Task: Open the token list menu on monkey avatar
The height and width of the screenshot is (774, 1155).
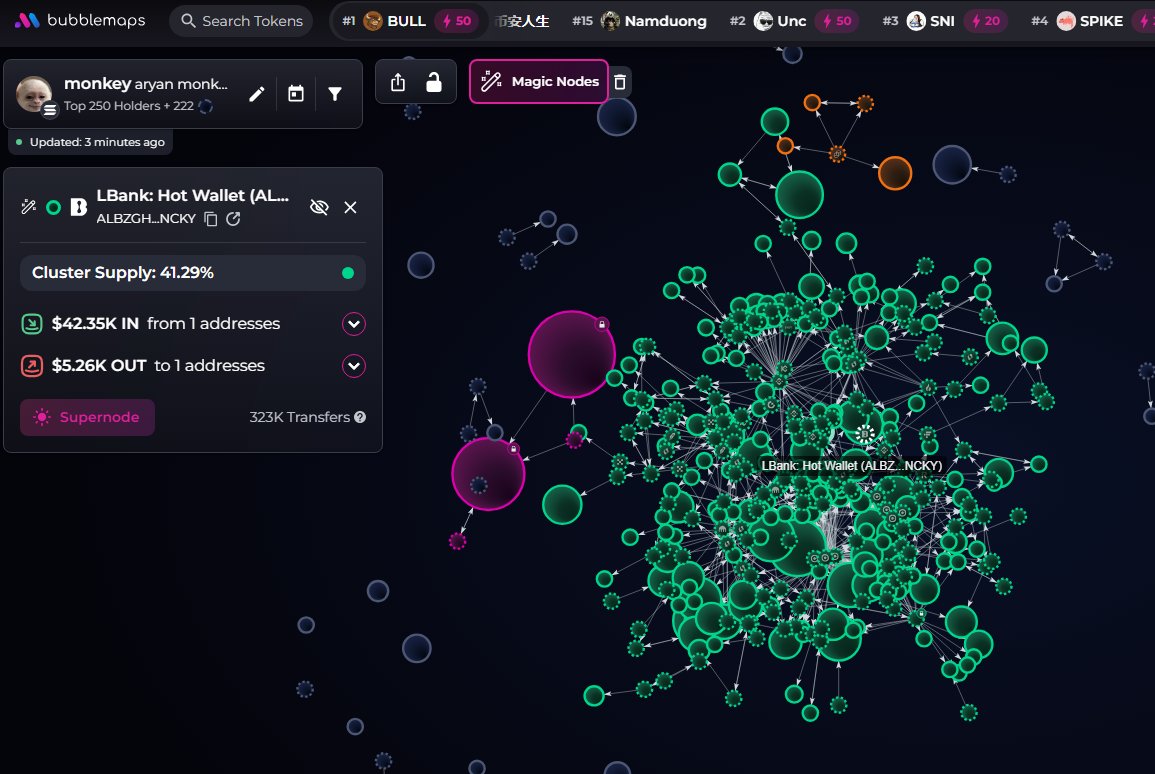Action: tap(50, 110)
